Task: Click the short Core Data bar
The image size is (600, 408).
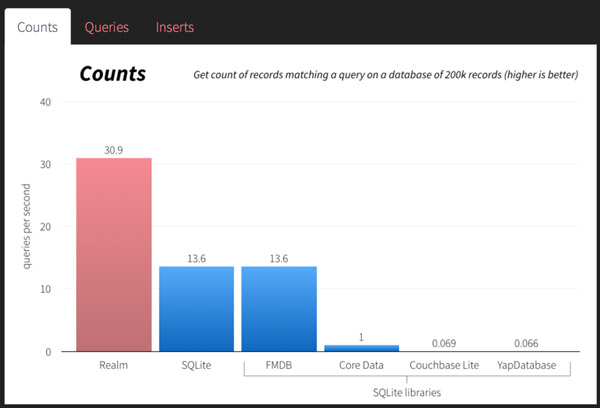Action: pos(362,347)
